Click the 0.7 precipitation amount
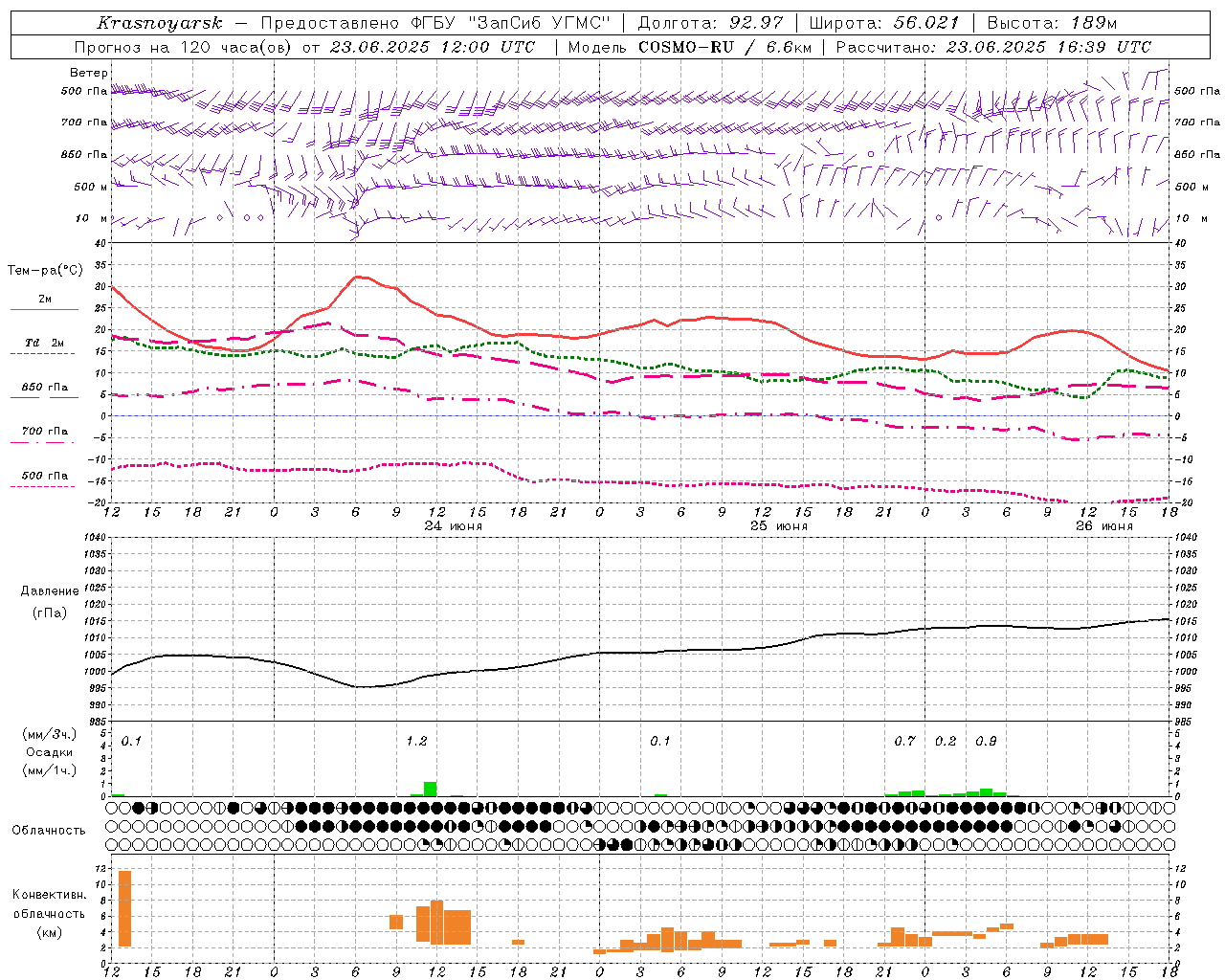The width and height of the screenshot is (1225, 980). point(904,741)
